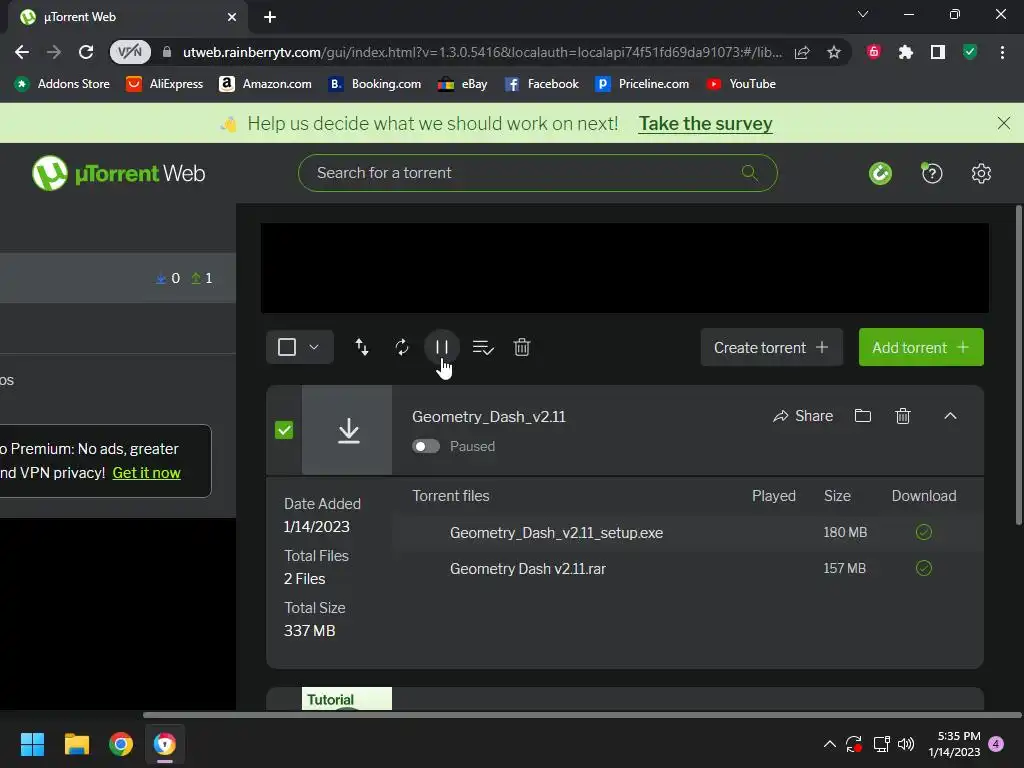Follow the Take the survey link
1024x768 pixels.
coord(705,123)
